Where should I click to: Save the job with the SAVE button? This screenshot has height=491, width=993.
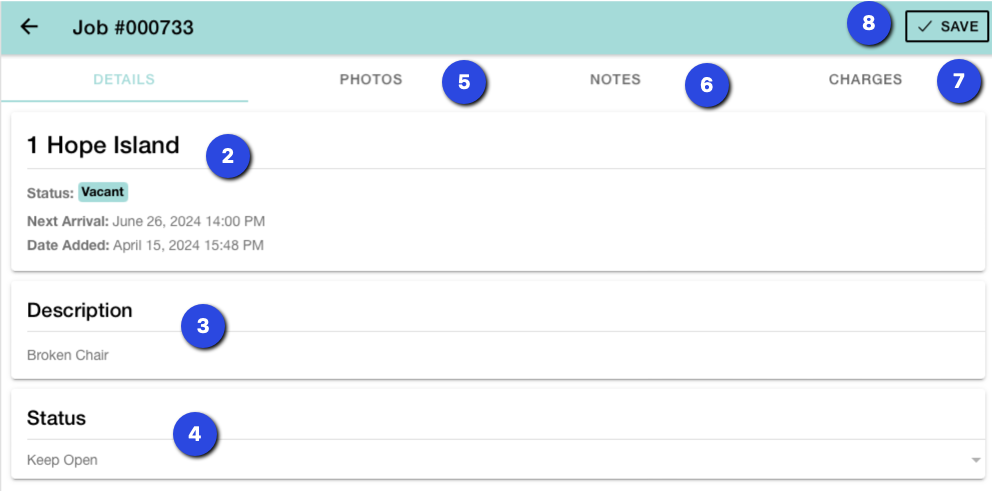pos(946,27)
